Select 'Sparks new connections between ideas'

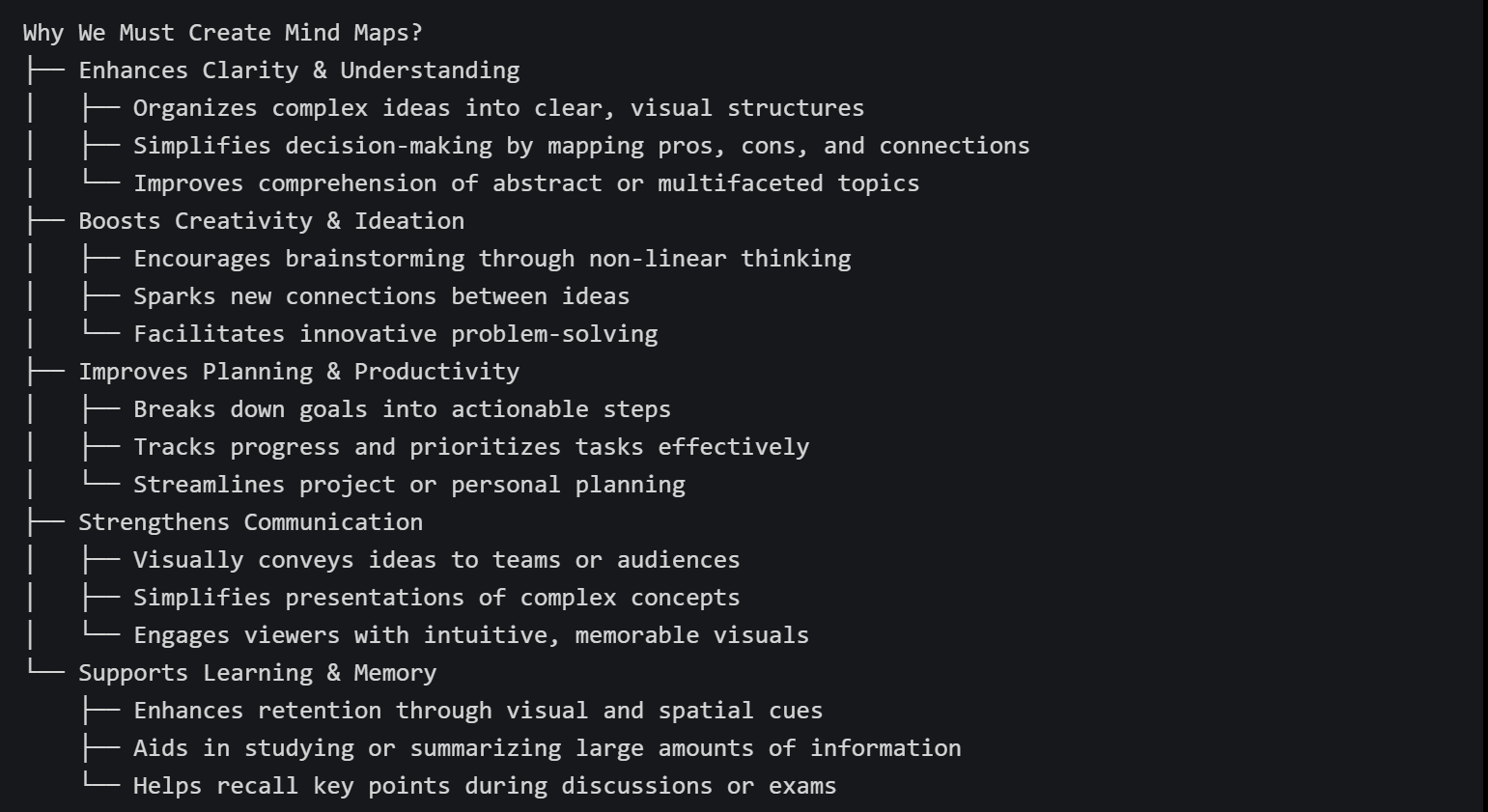pyautogui.click(x=381, y=296)
